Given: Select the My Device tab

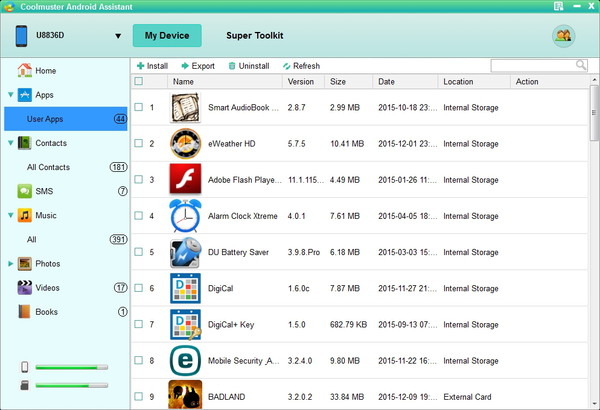Looking at the screenshot, I should pyautogui.click(x=167, y=36).
